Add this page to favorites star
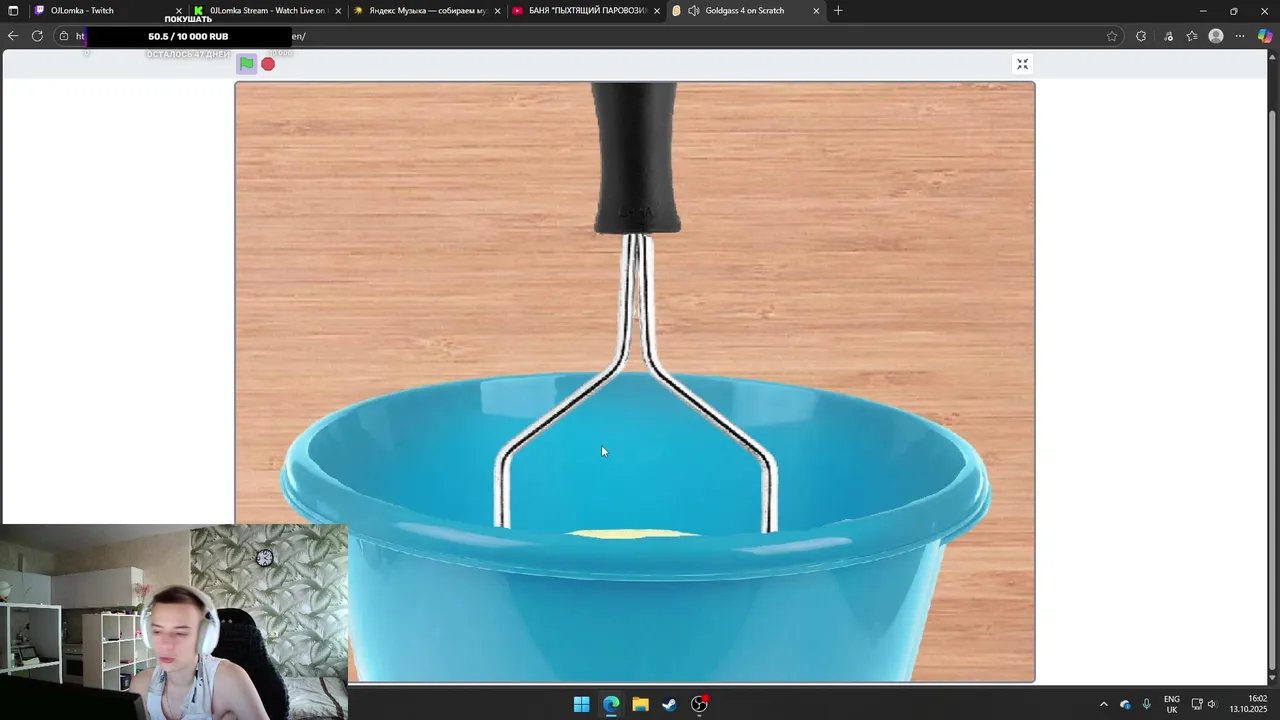This screenshot has height=720, width=1280. 1112,36
